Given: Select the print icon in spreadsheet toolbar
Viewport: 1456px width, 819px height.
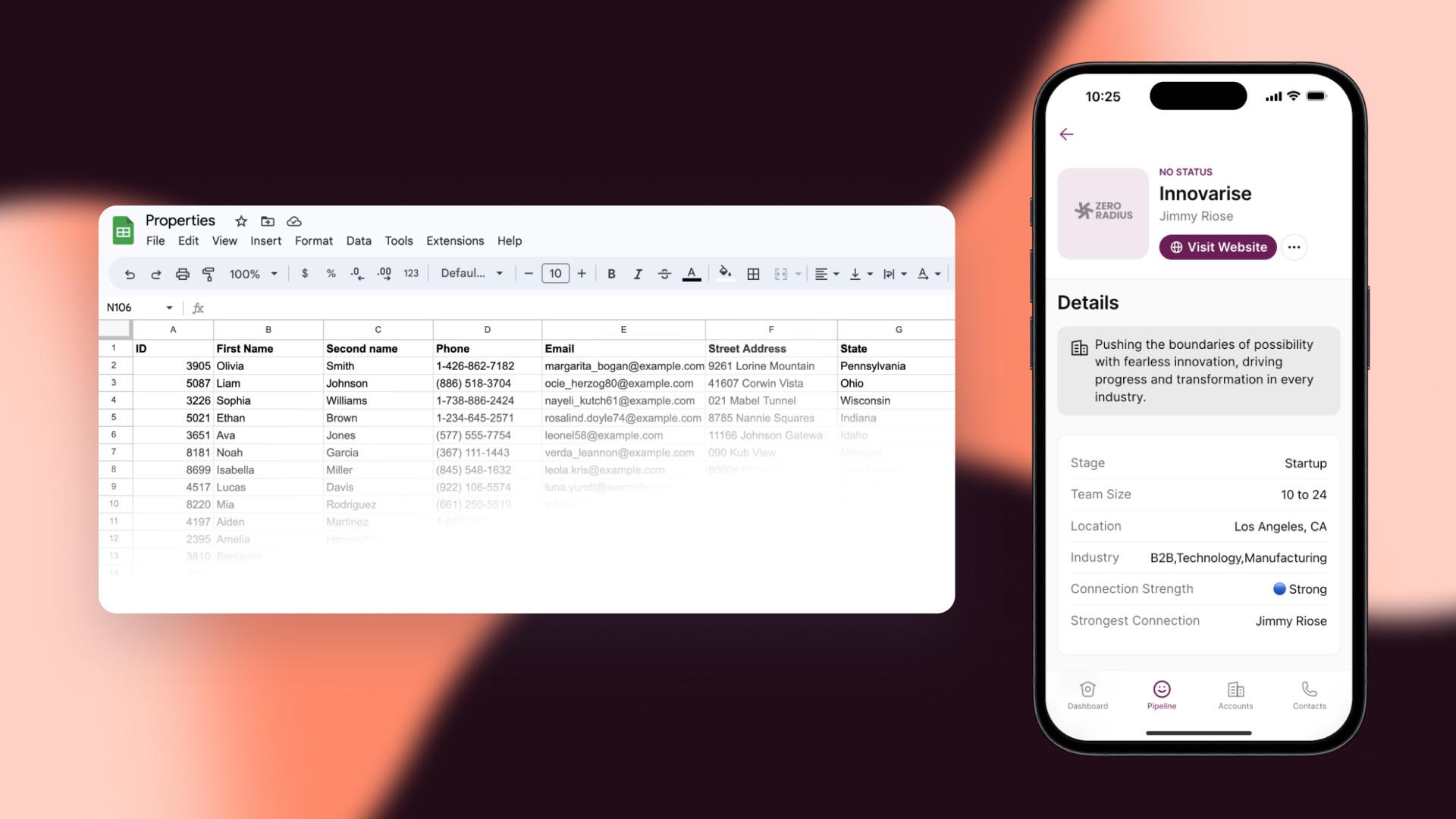Looking at the screenshot, I should click(181, 273).
